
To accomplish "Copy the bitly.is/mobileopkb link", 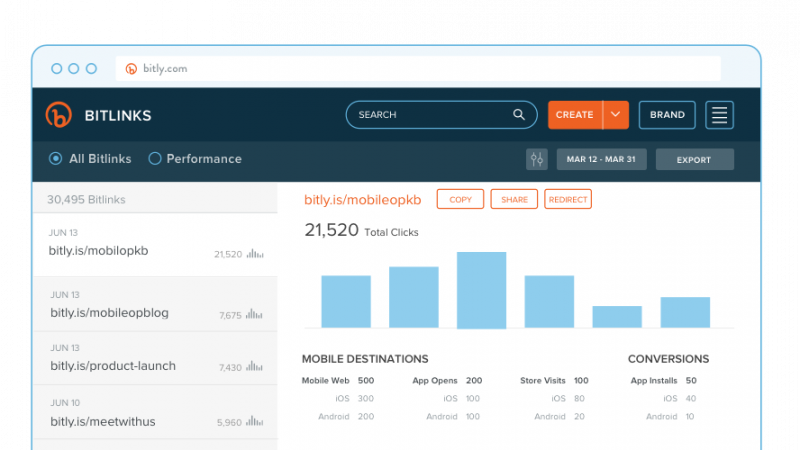I will (x=460, y=199).
